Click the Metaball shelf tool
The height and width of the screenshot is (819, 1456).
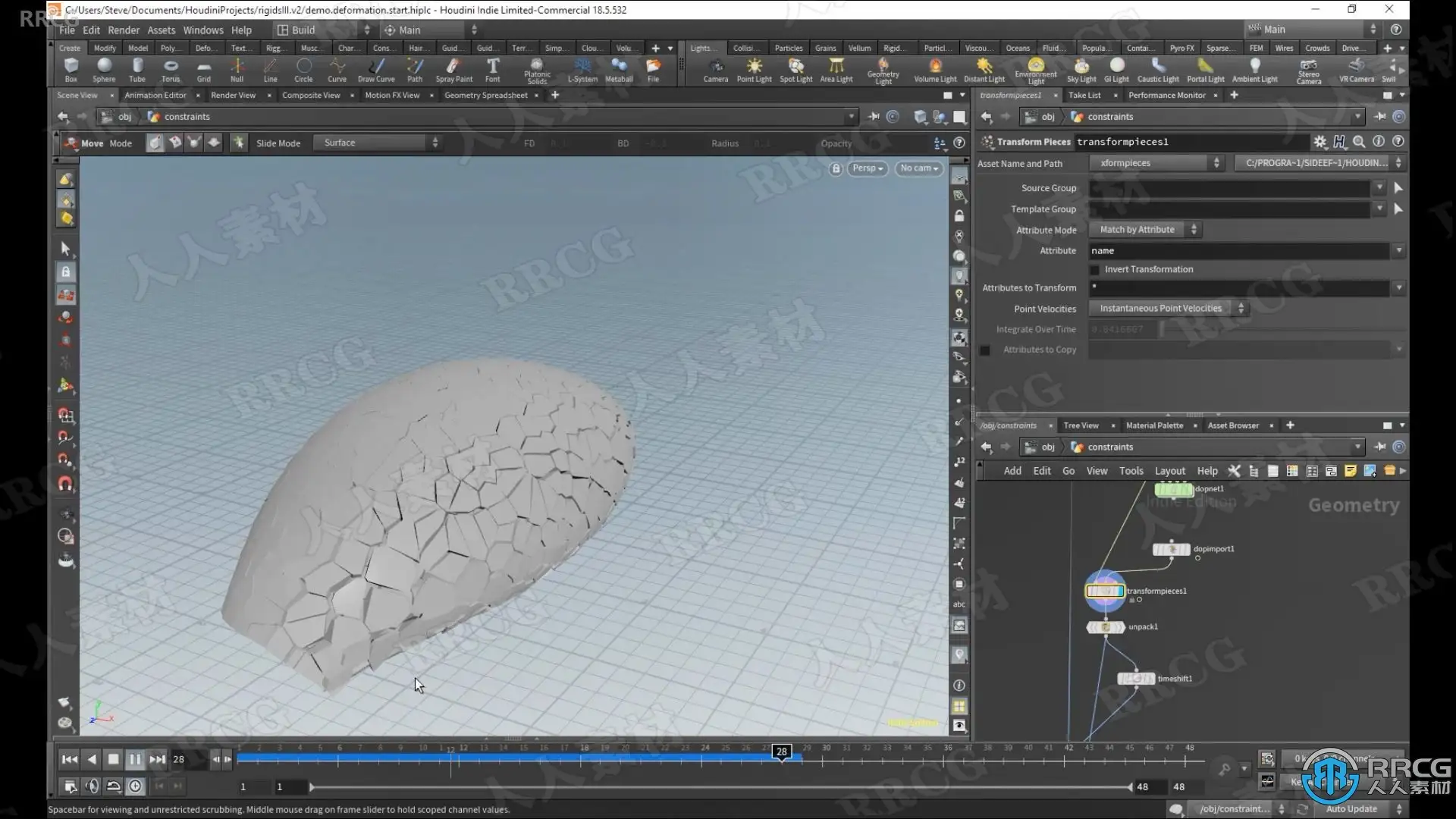coord(619,68)
